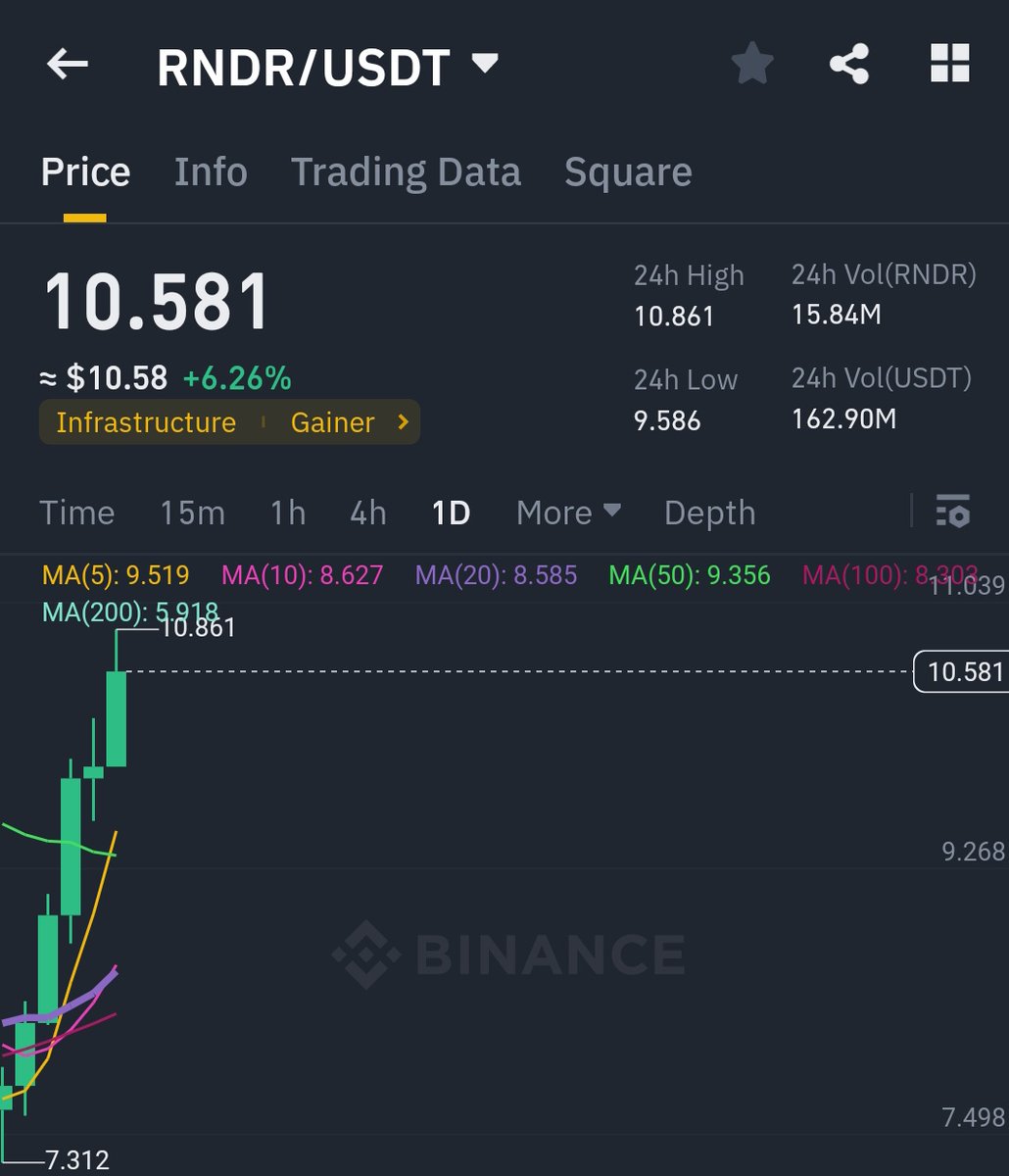Tap the latest green candlestick
The width and height of the screenshot is (1009, 1176).
click(x=117, y=718)
